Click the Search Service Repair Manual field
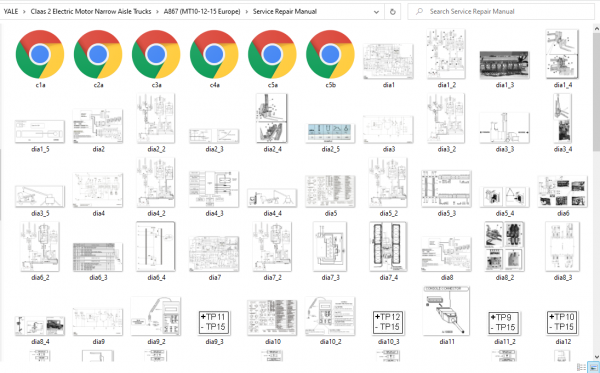This screenshot has height=373, width=600. (x=501, y=11)
